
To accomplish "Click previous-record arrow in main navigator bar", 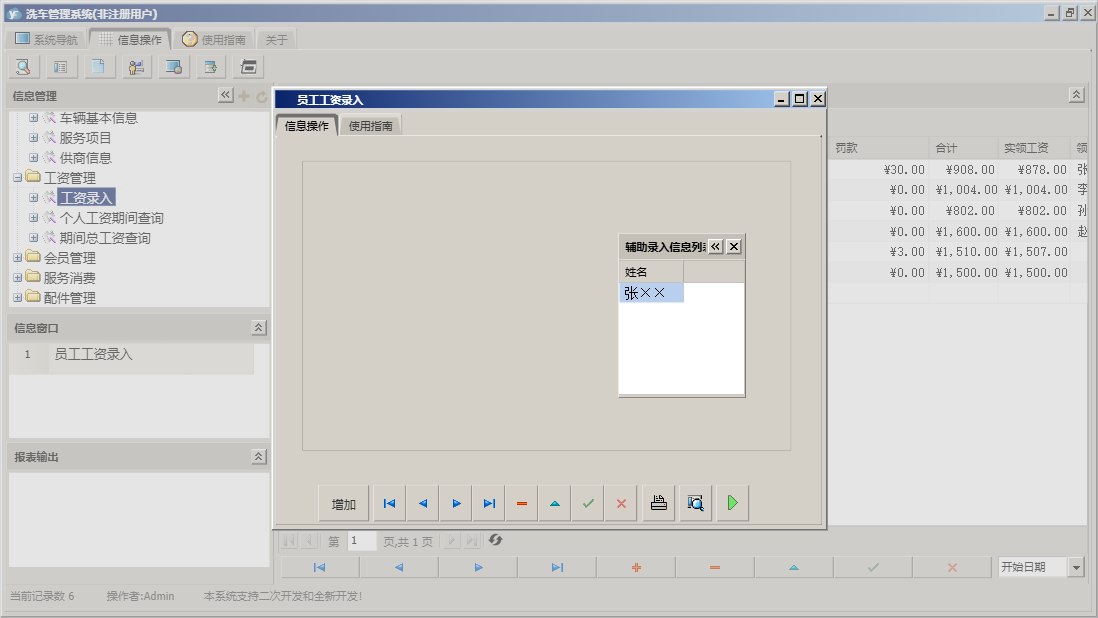I will click(x=398, y=568).
